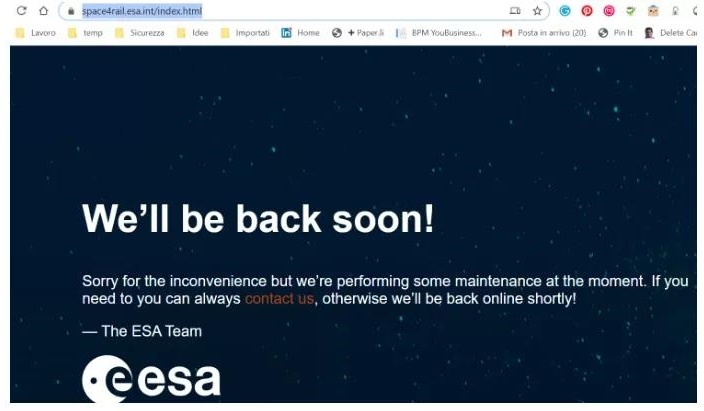Open the red Pinterest extension icon
The width and height of the screenshot is (704, 411).
(586, 11)
